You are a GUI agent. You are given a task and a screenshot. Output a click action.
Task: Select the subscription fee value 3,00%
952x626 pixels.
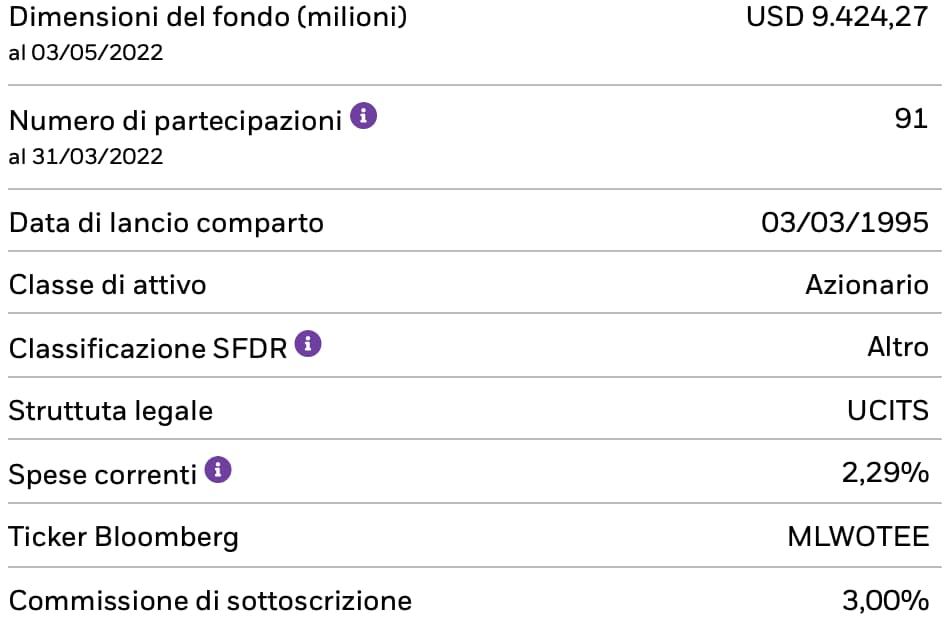pos(885,601)
